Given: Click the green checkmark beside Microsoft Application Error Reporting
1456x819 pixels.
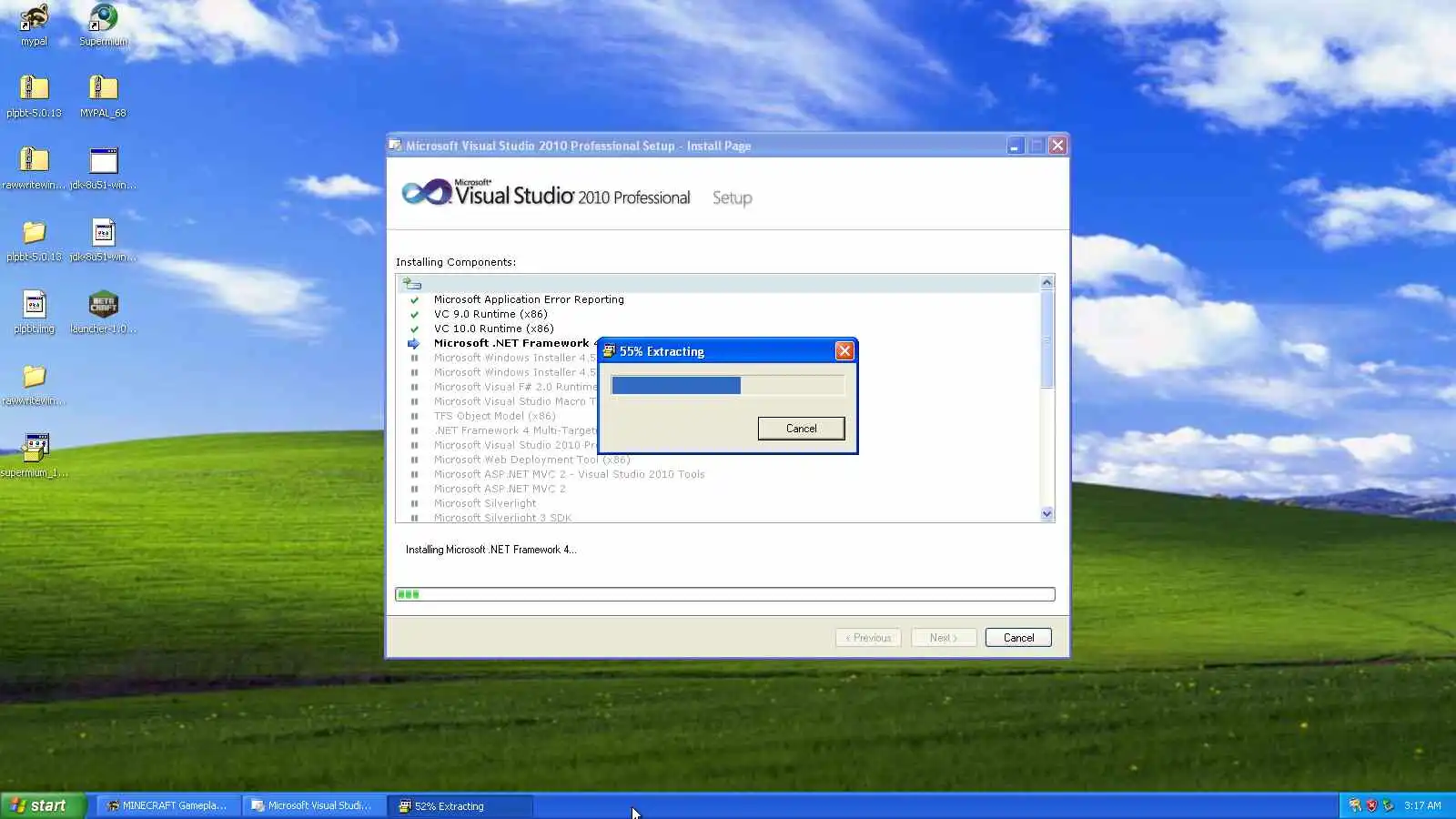Looking at the screenshot, I should coord(414,299).
